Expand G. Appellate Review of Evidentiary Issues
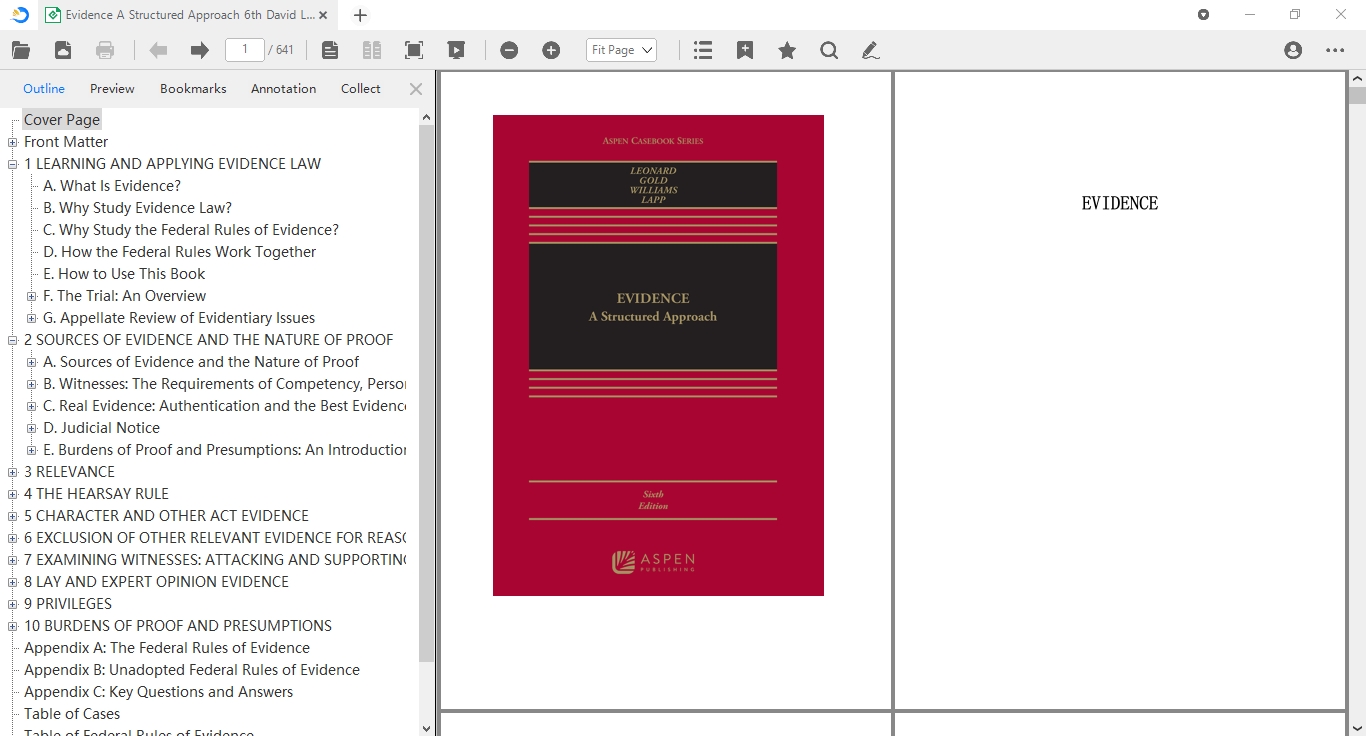 click(x=32, y=318)
